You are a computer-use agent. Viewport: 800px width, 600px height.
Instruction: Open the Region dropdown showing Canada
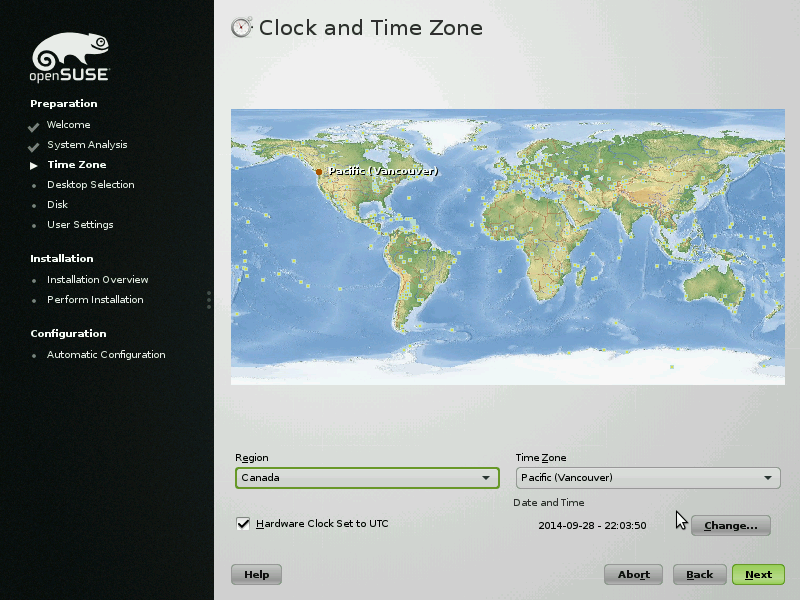tap(367, 478)
